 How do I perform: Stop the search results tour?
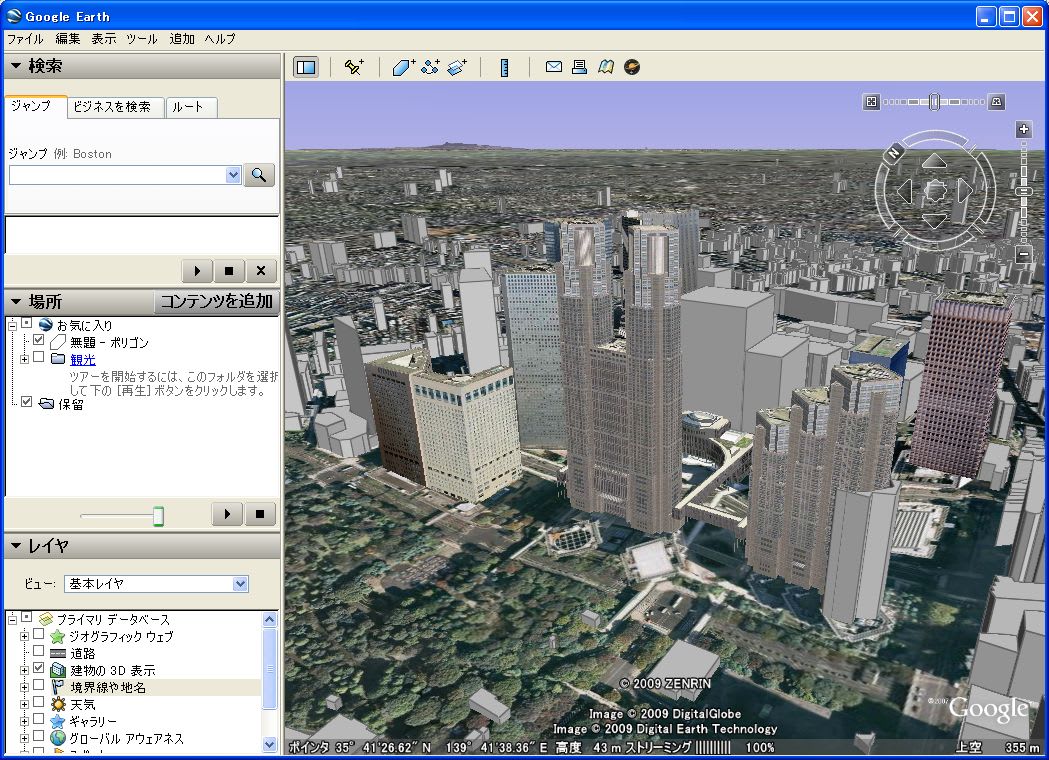(x=229, y=271)
